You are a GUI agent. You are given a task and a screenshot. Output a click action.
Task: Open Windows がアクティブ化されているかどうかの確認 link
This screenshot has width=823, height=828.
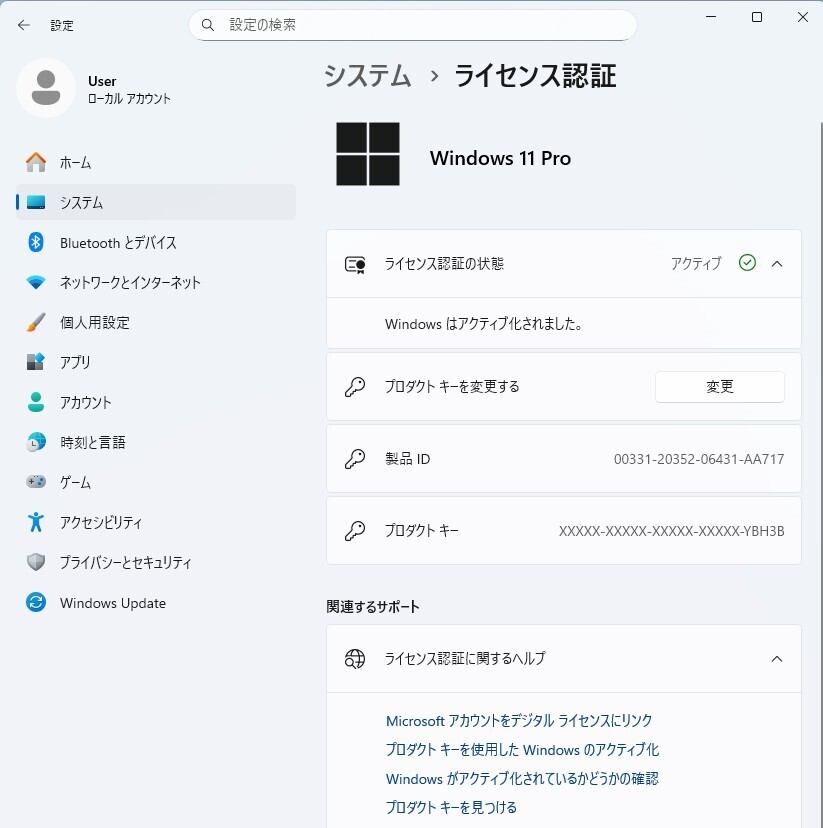click(x=522, y=779)
